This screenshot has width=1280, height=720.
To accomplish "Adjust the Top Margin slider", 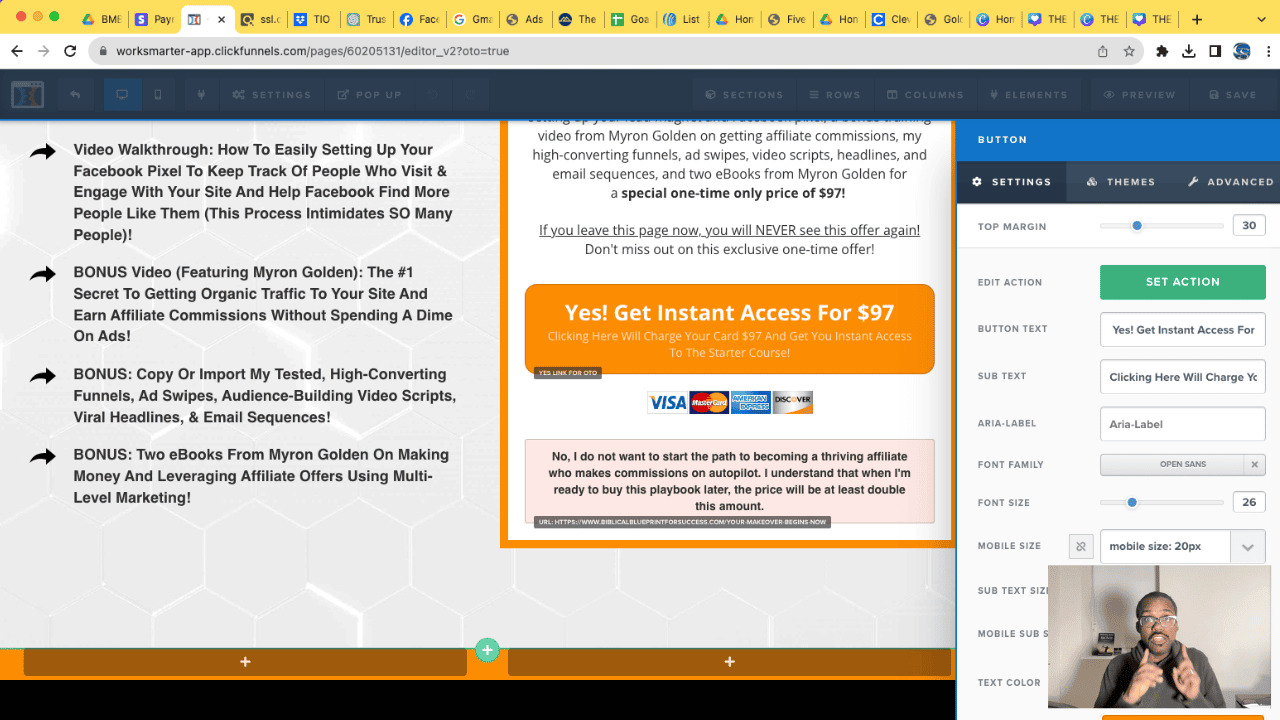I will point(1137,226).
